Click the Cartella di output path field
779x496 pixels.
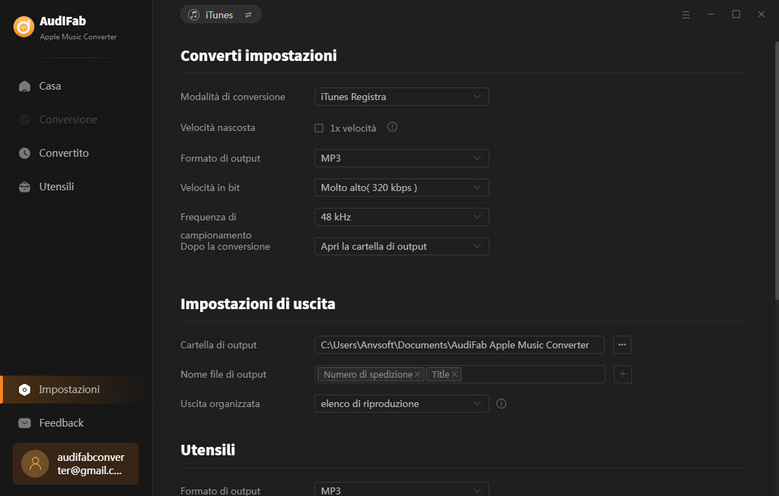coord(459,345)
